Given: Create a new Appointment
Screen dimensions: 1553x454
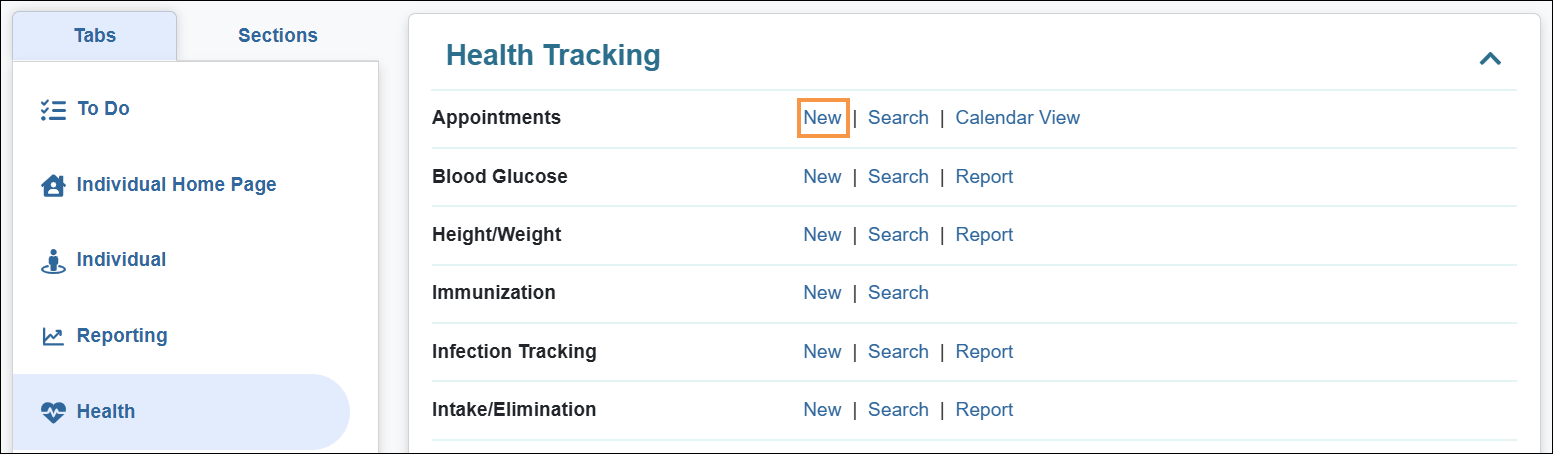Looking at the screenshot, I should point(822,118).
